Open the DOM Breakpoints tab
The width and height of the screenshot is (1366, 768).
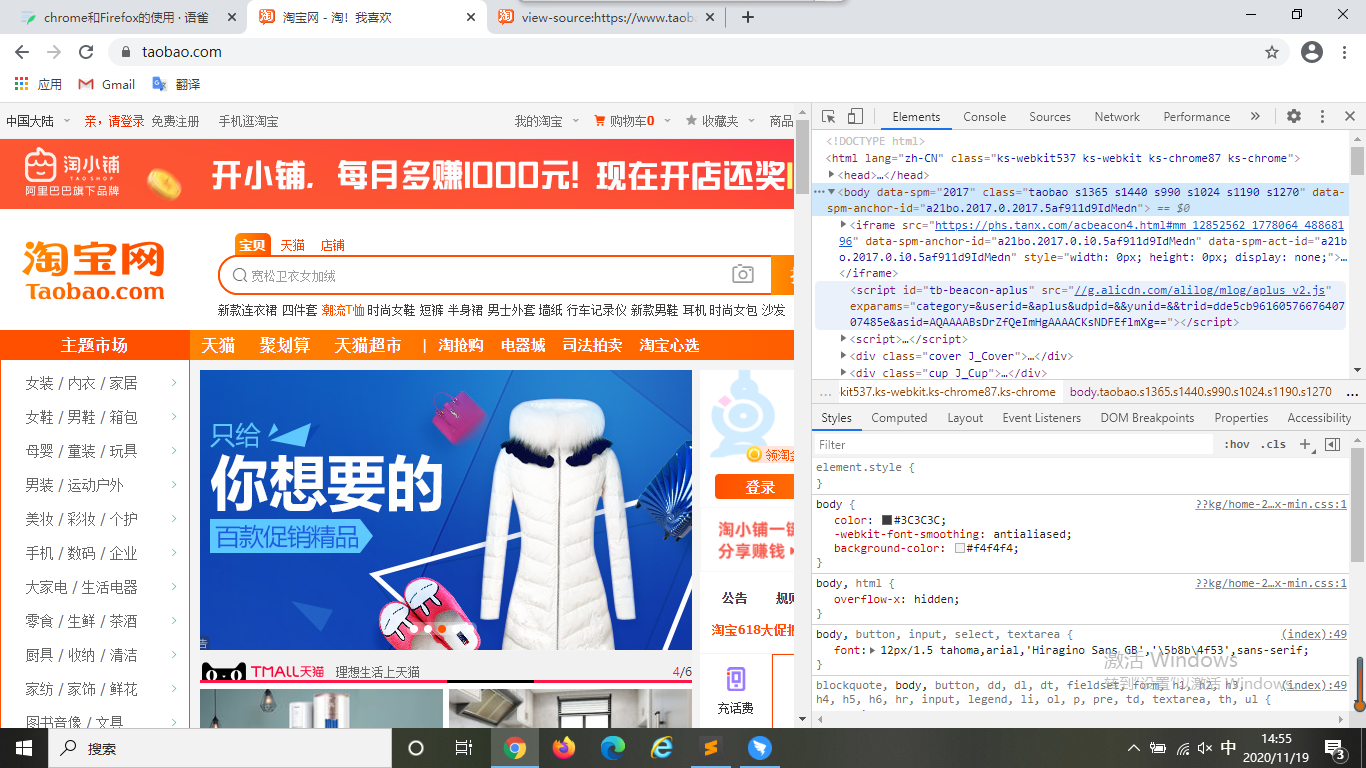click(x=1147, y=418)
